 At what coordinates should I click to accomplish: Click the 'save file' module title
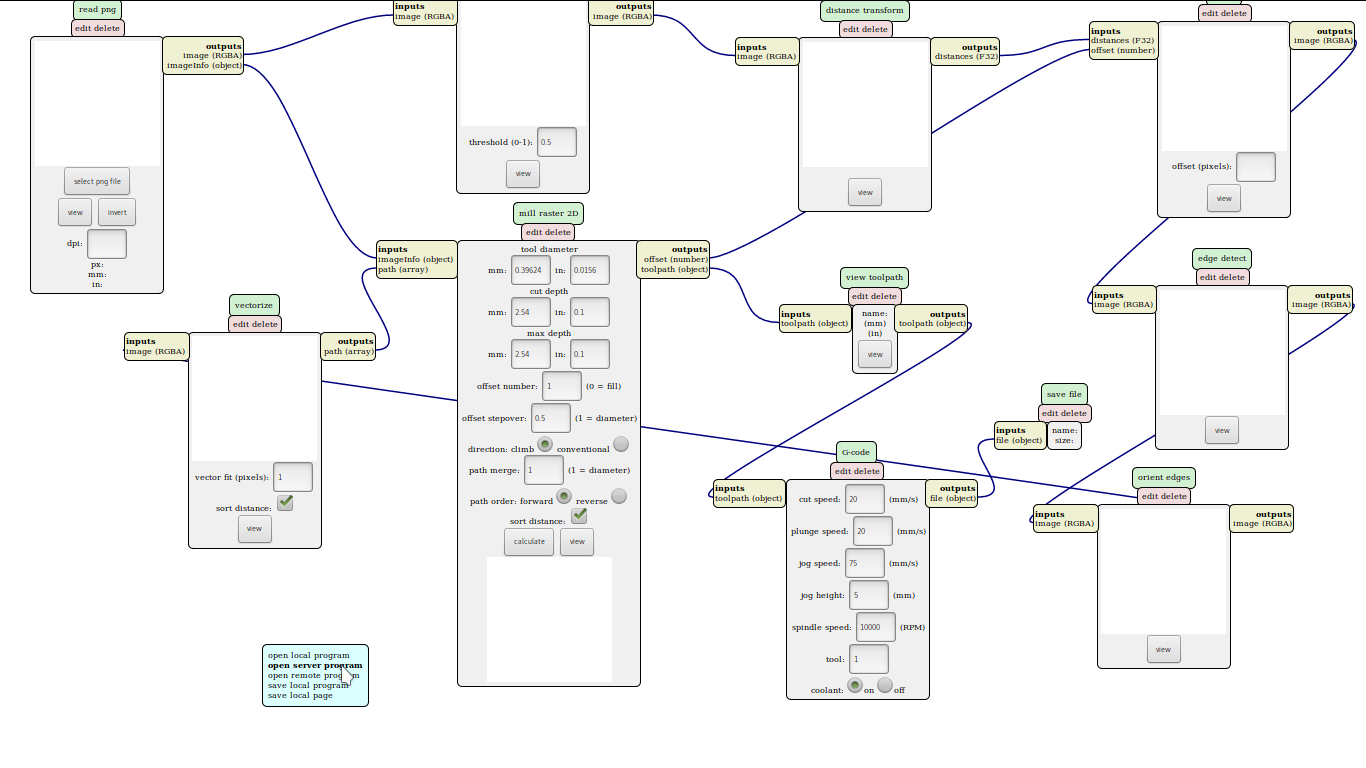(1064, 395)
